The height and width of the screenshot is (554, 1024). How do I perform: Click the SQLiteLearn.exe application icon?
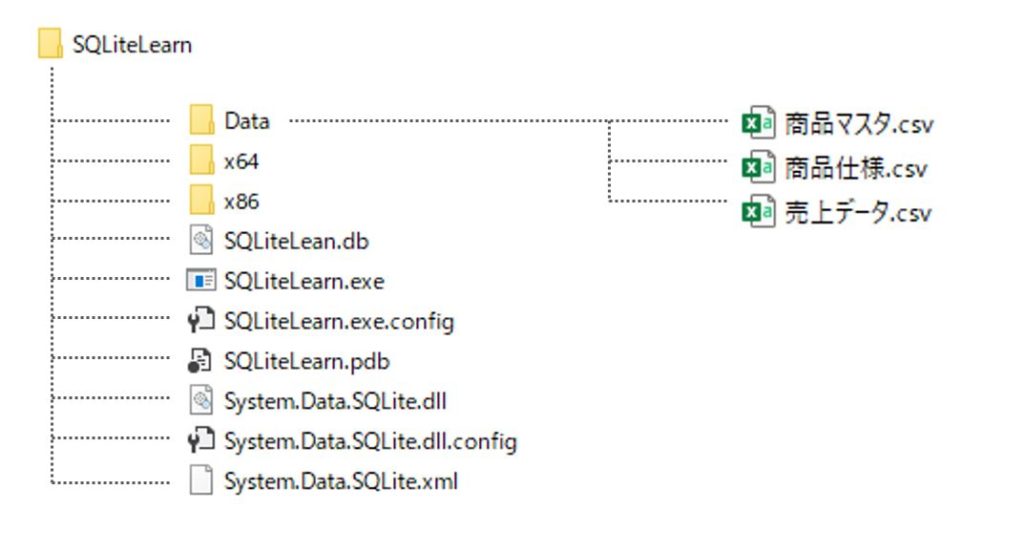click(201, 280)
